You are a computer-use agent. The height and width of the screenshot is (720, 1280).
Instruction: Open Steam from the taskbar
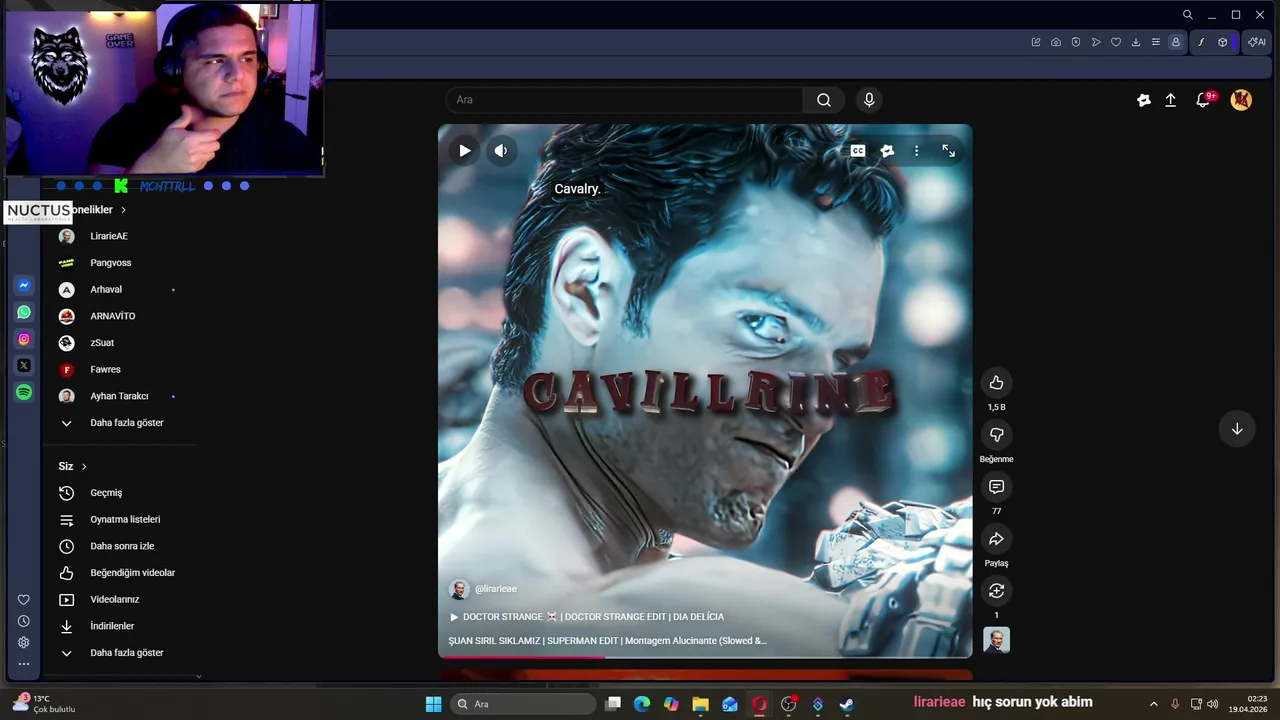pyautogui.click(x=847, y=704)
